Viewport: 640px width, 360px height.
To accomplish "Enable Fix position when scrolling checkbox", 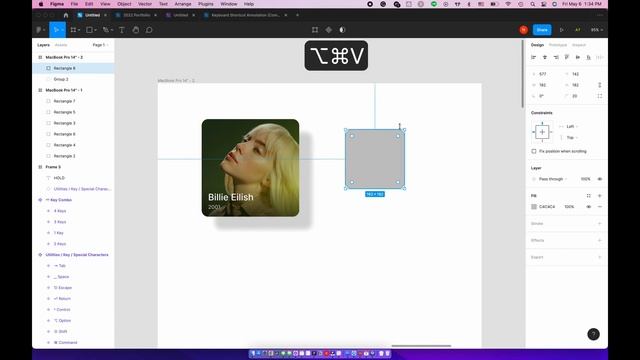I will click(534, 151).
